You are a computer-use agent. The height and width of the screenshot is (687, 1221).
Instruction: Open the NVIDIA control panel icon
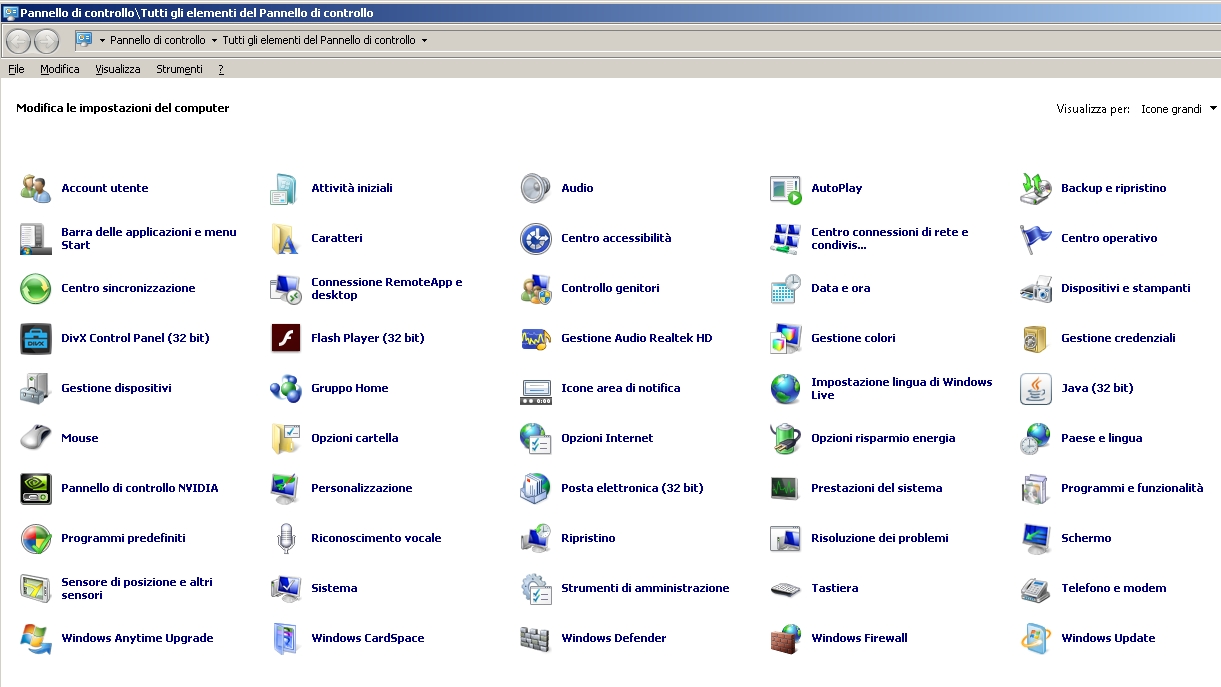tap(35, 488)
